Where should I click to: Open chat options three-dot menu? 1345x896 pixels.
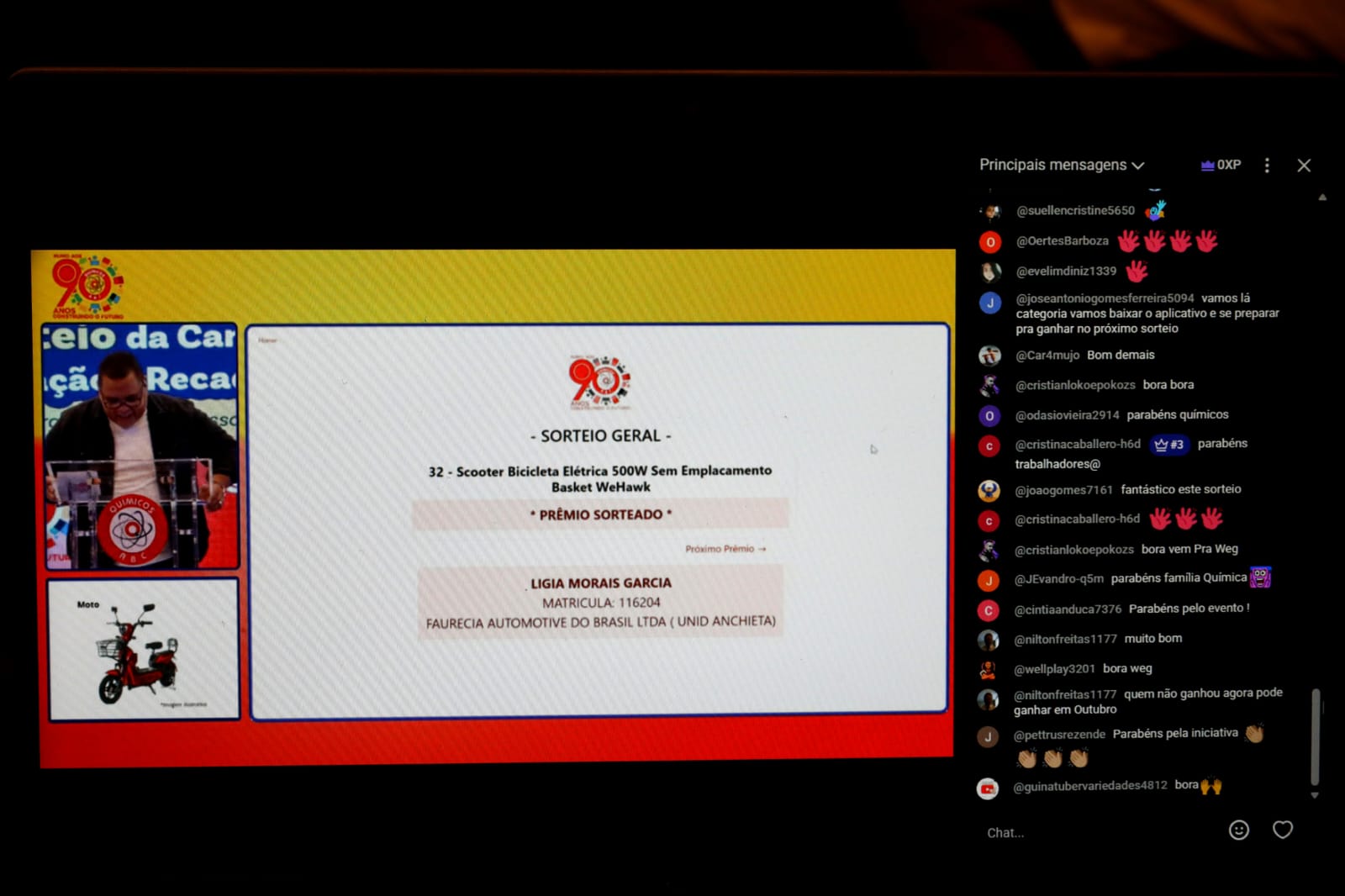click(1267, 166)
